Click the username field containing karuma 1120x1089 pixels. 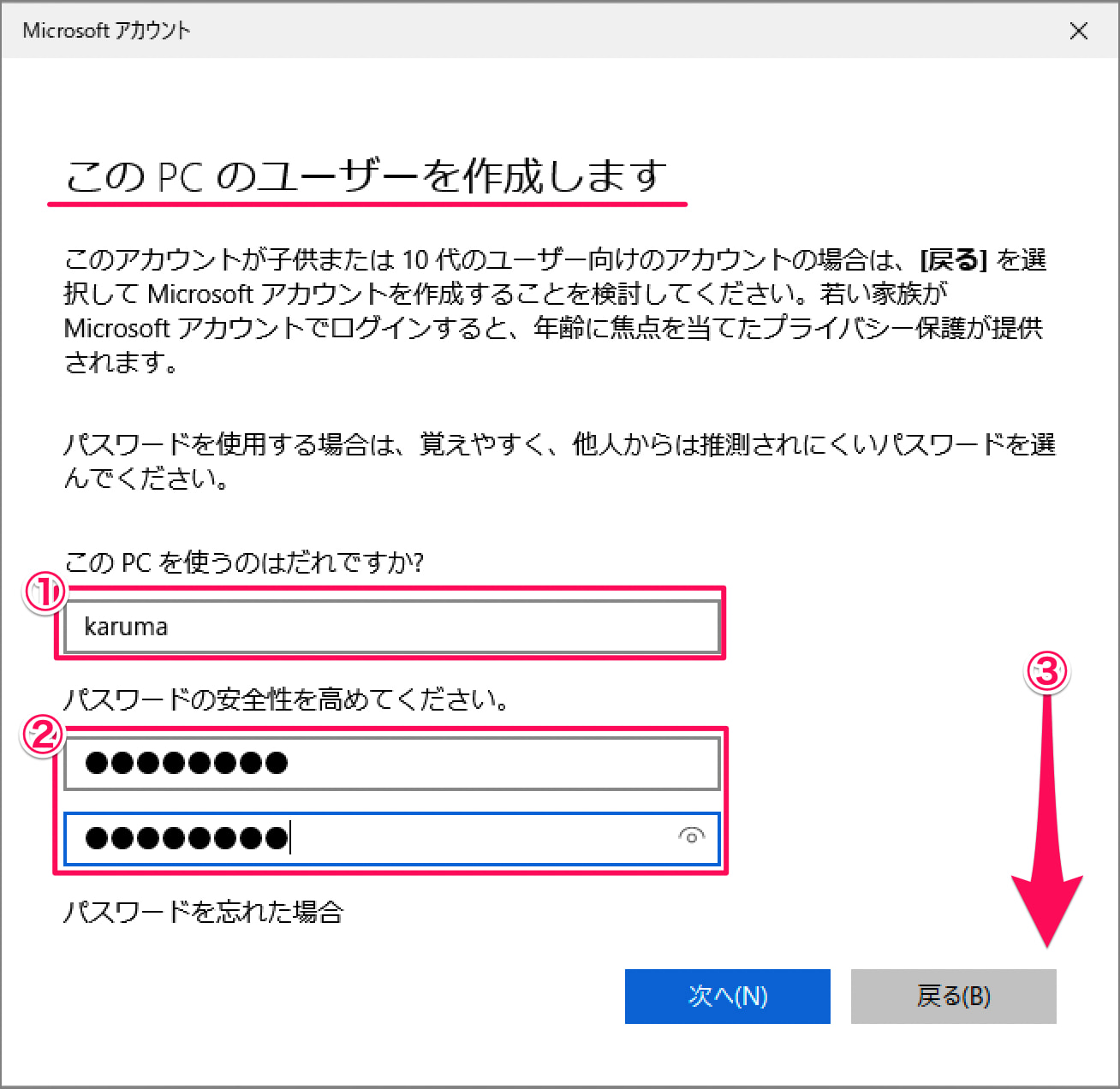click(x=391, y=627)
